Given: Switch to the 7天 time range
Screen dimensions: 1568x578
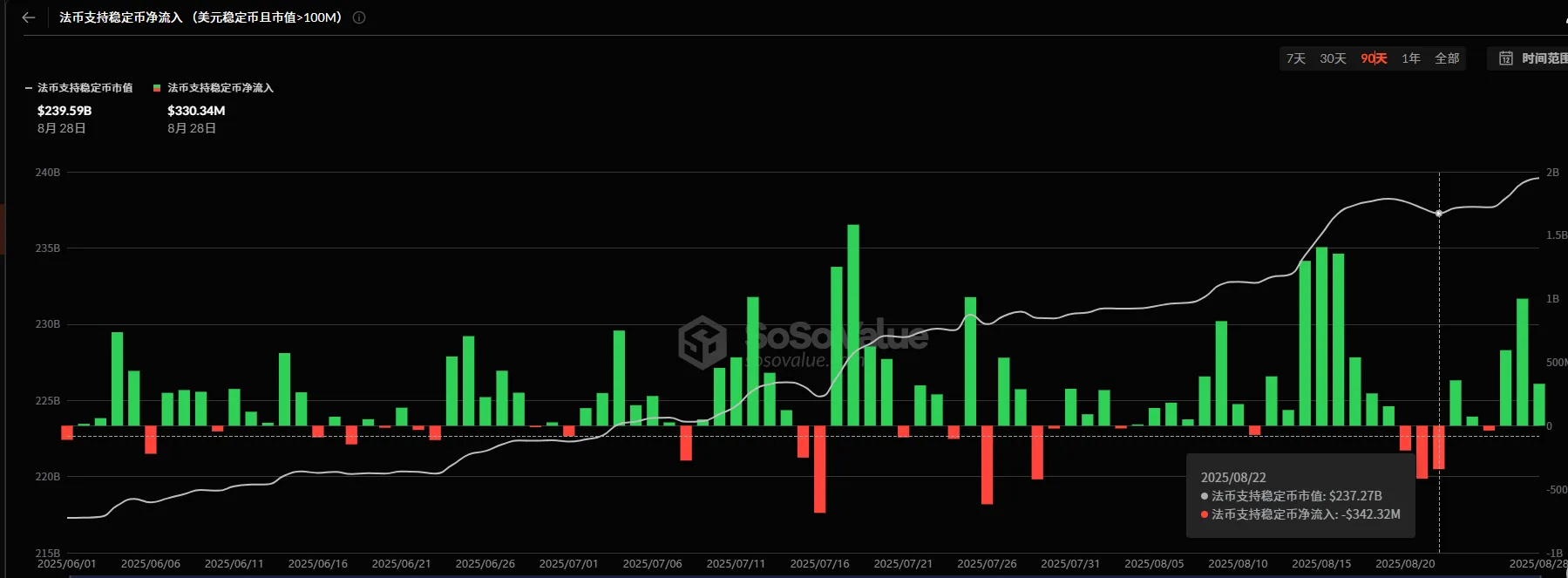Looking at the screenshot, I should (1295, 58).
